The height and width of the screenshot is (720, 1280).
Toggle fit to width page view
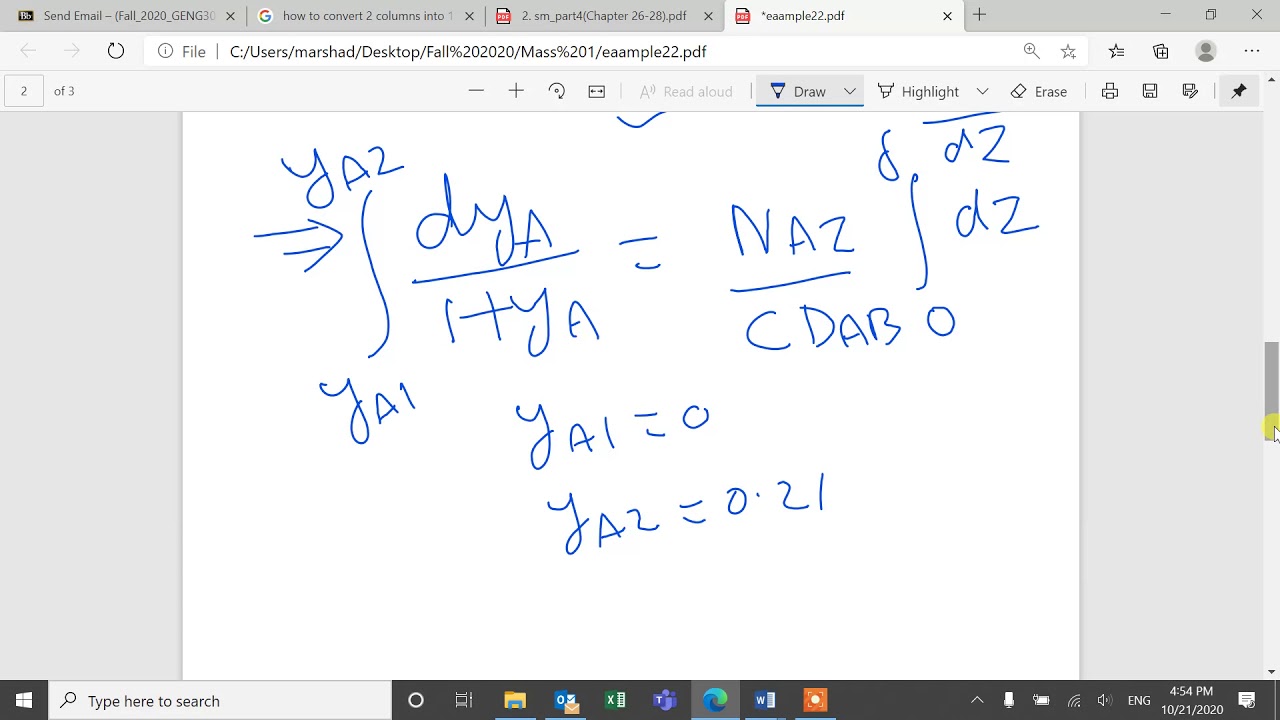tap(597, 91)
